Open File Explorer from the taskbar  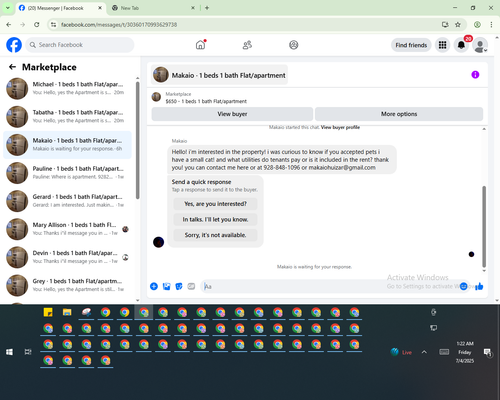pos(67,312)
